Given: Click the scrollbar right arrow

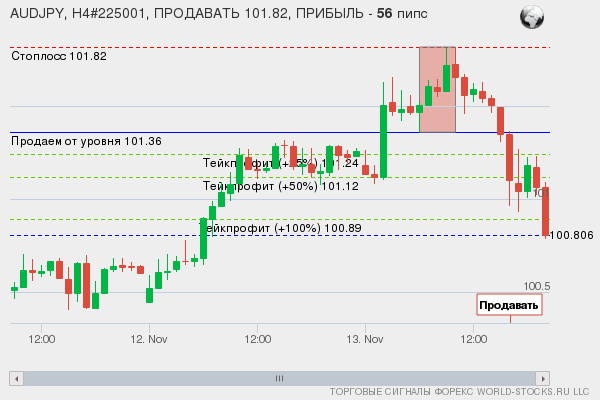Looking at the screenshot, I should (543, 378).
